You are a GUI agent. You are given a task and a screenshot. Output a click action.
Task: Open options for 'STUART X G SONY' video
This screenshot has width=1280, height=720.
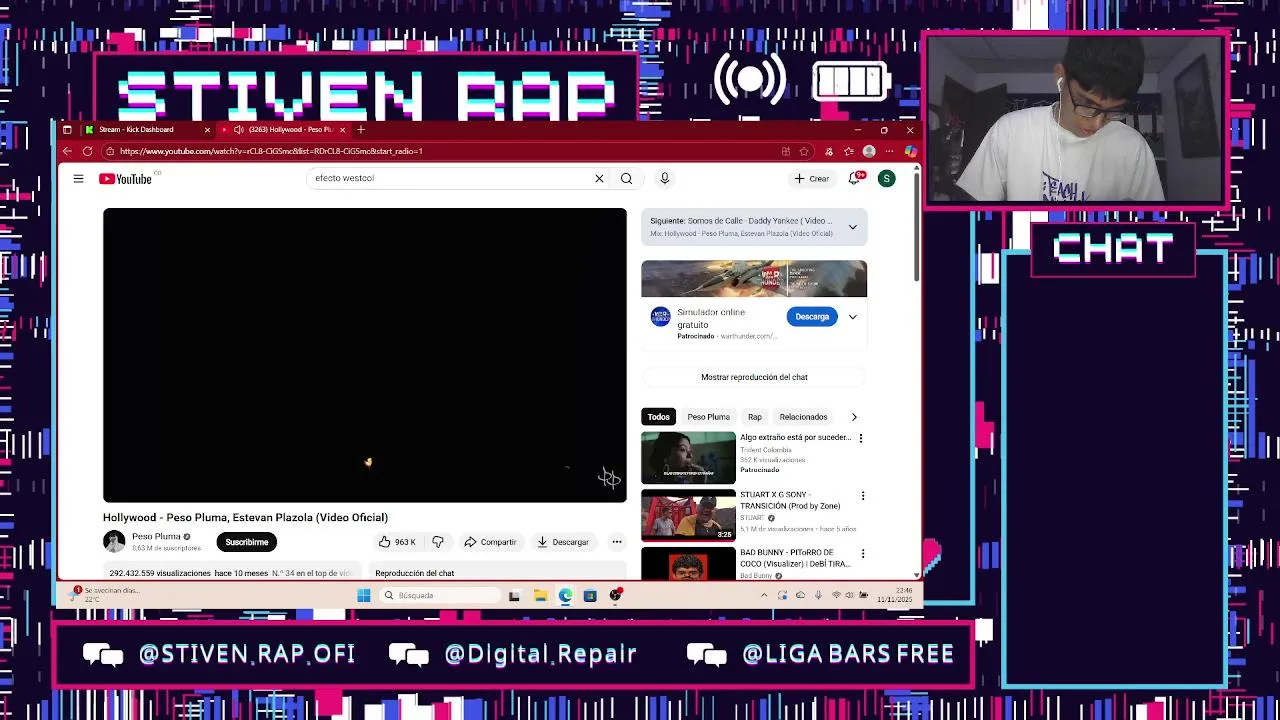point(863,495)
